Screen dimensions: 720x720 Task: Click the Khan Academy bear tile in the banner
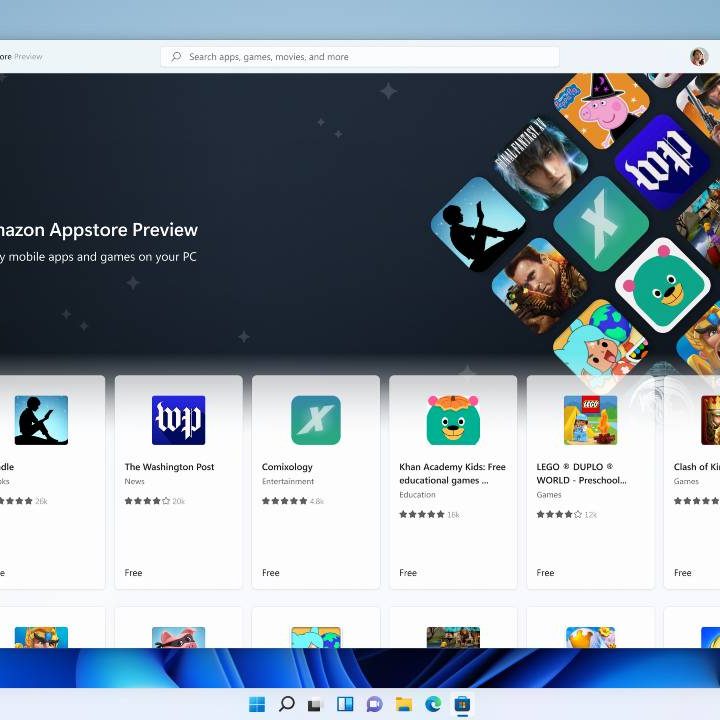tap(663, 285)
